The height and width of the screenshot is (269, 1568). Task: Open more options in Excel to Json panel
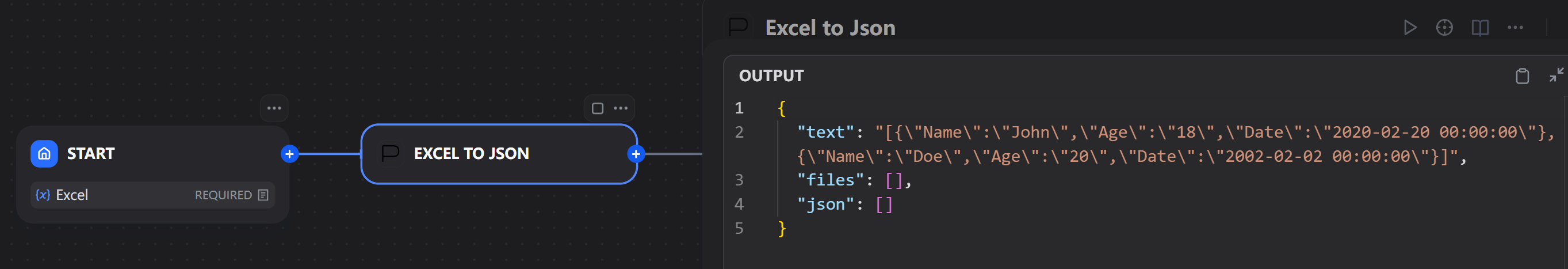click(x=1515, y=28)
